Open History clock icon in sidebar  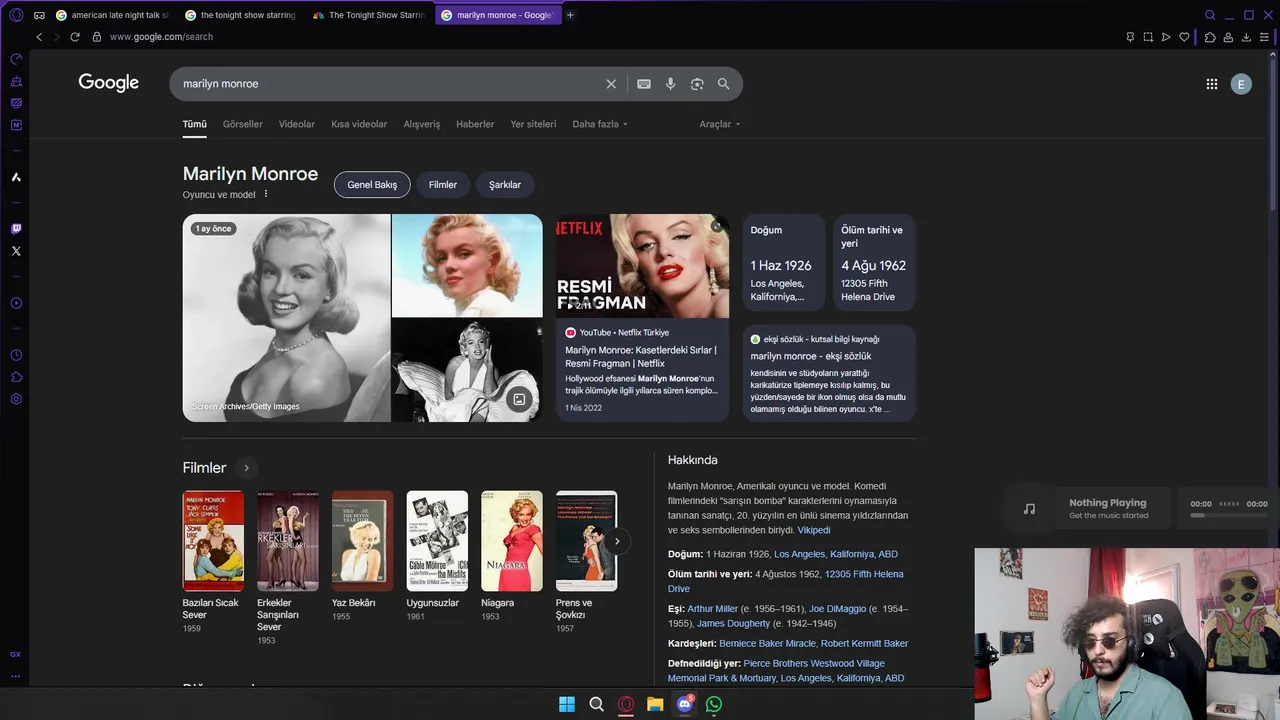[x=16, y=355]
